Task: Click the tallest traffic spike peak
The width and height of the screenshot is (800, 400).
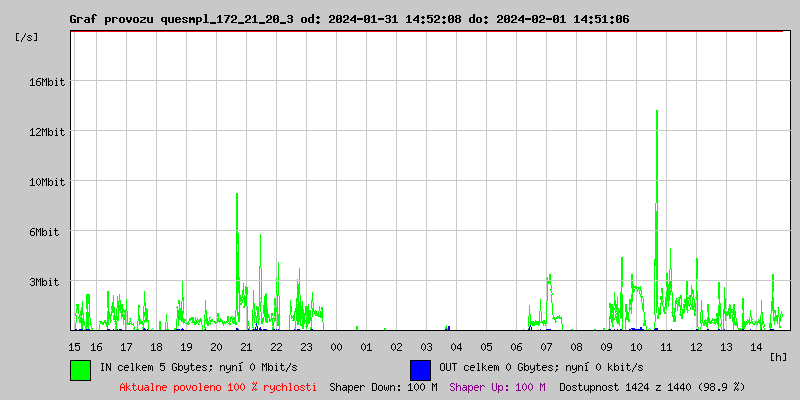Action: point(656,112)
